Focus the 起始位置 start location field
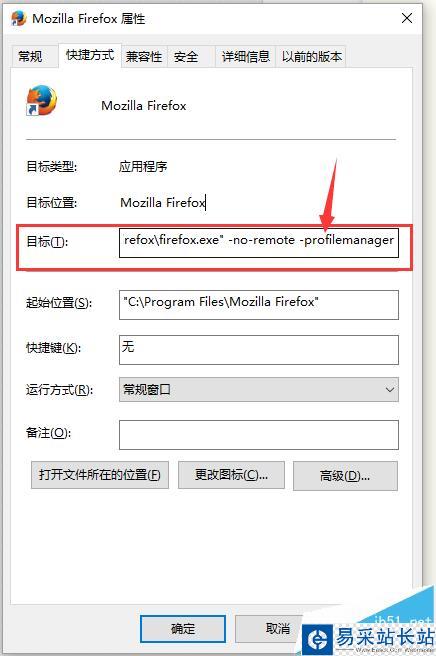The image size is (436, 656). click(259, 305)
